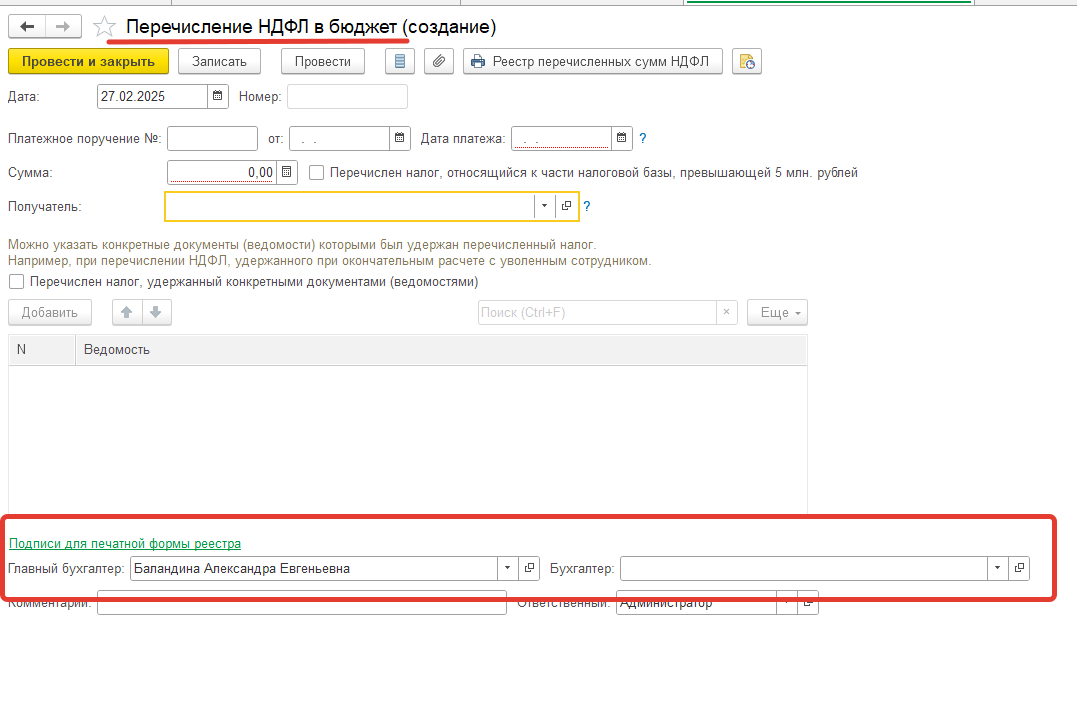Open Подписи для печатной формы реестра link
Image resolution: width=1077 pixels, height=707 pixels.
tap(125, 543)
